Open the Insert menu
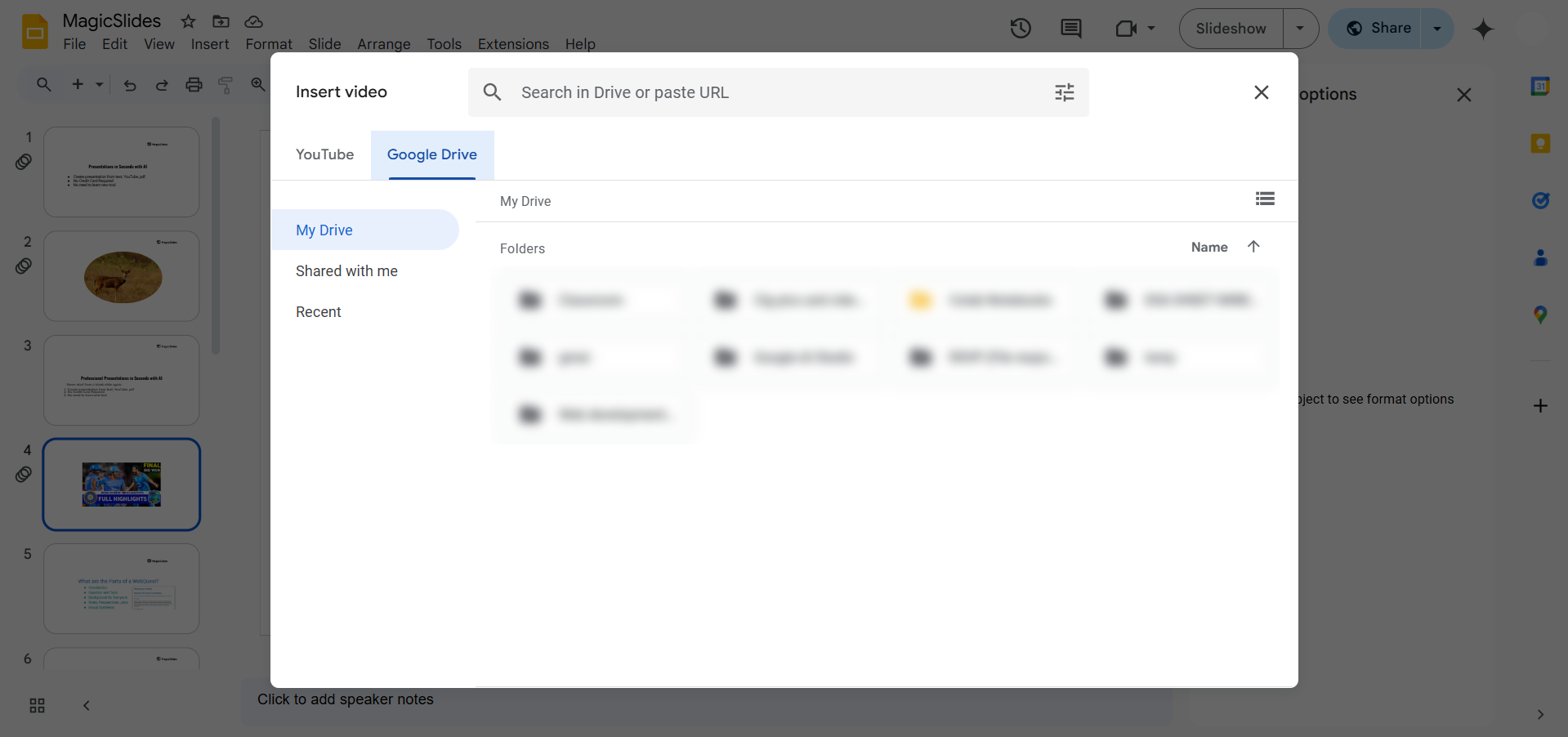 [210, 44]
